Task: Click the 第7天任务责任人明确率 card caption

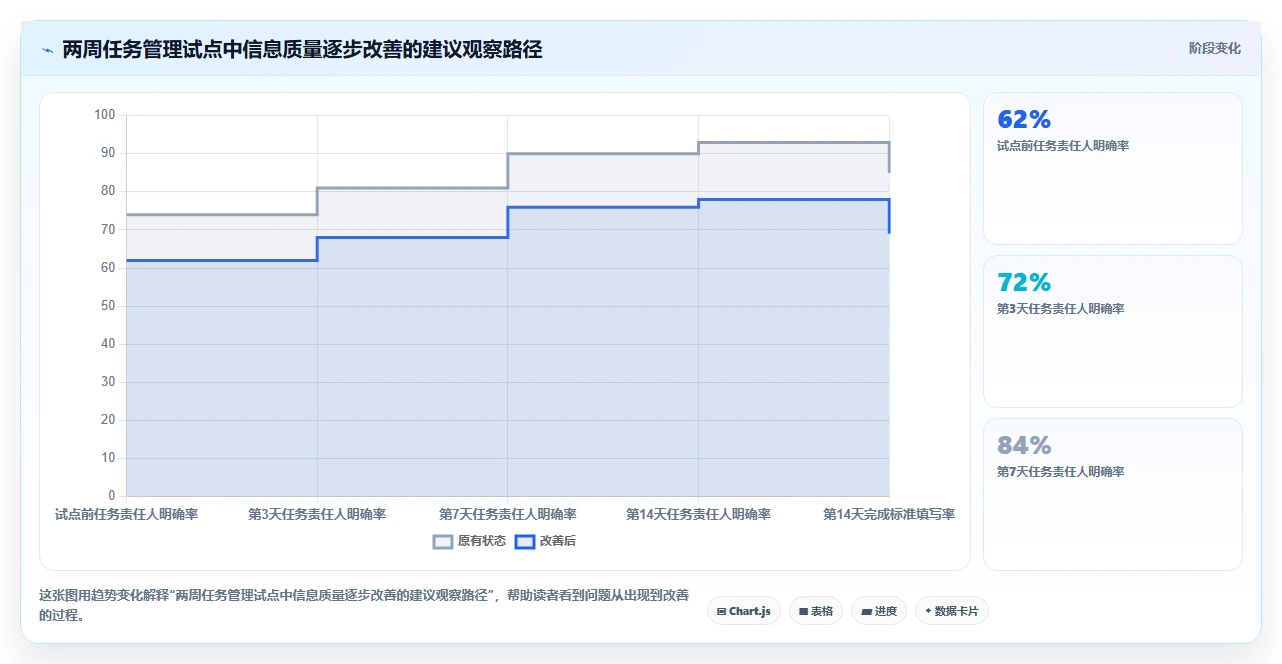Action: [1061, 472]
